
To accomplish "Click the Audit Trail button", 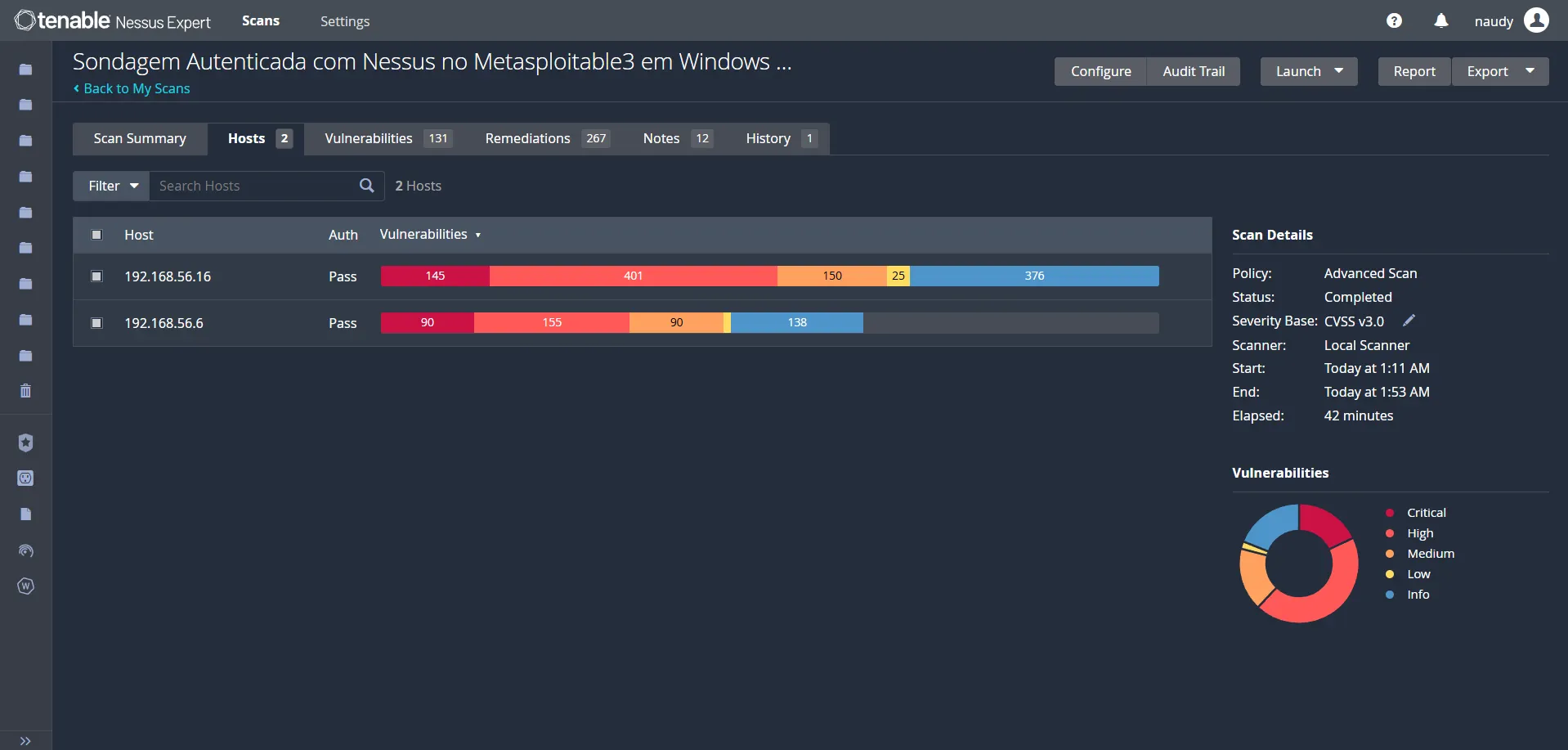I will 1193,71.
